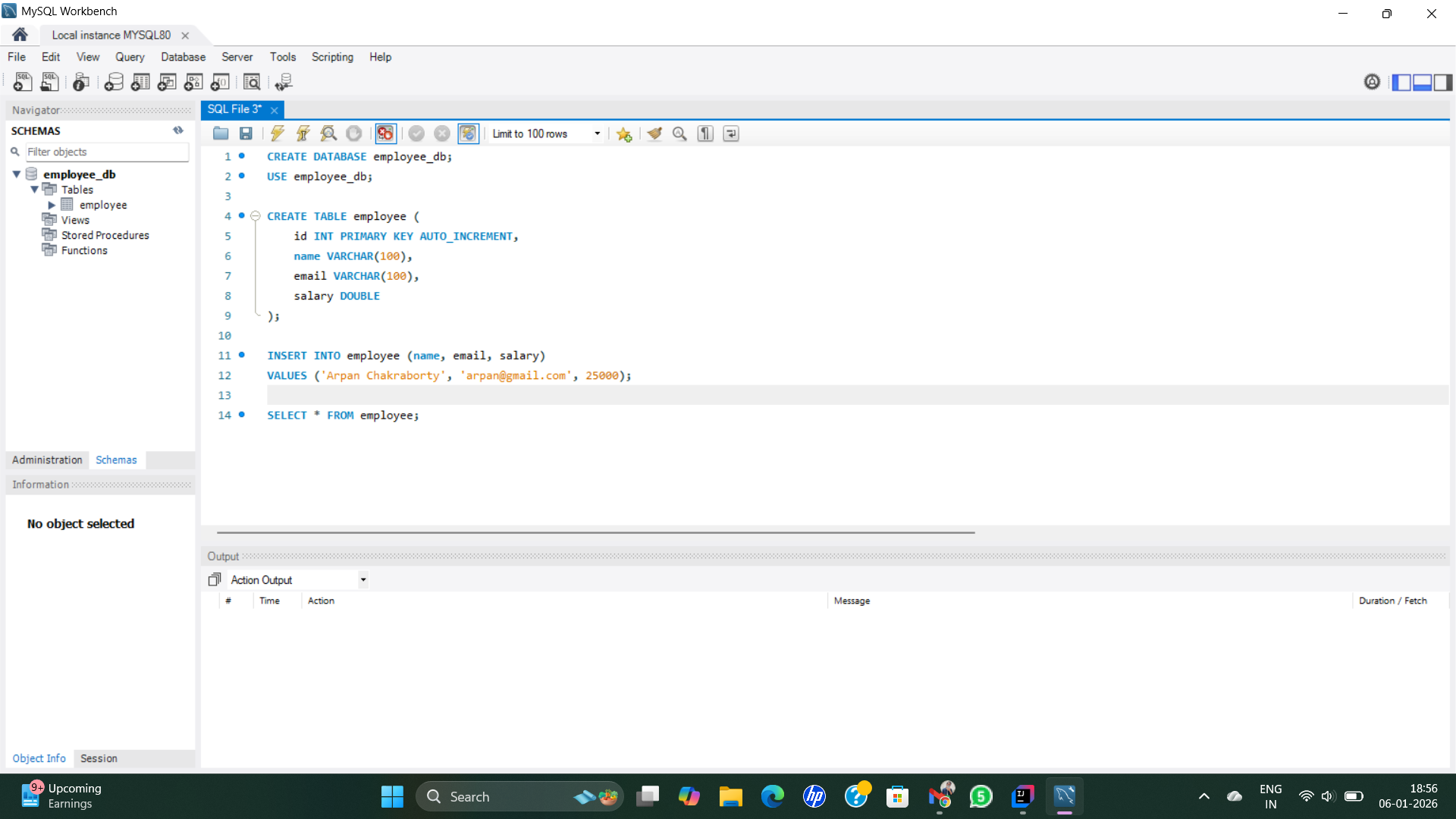
Task: Save the current SQL script
Action: point(246,133)
